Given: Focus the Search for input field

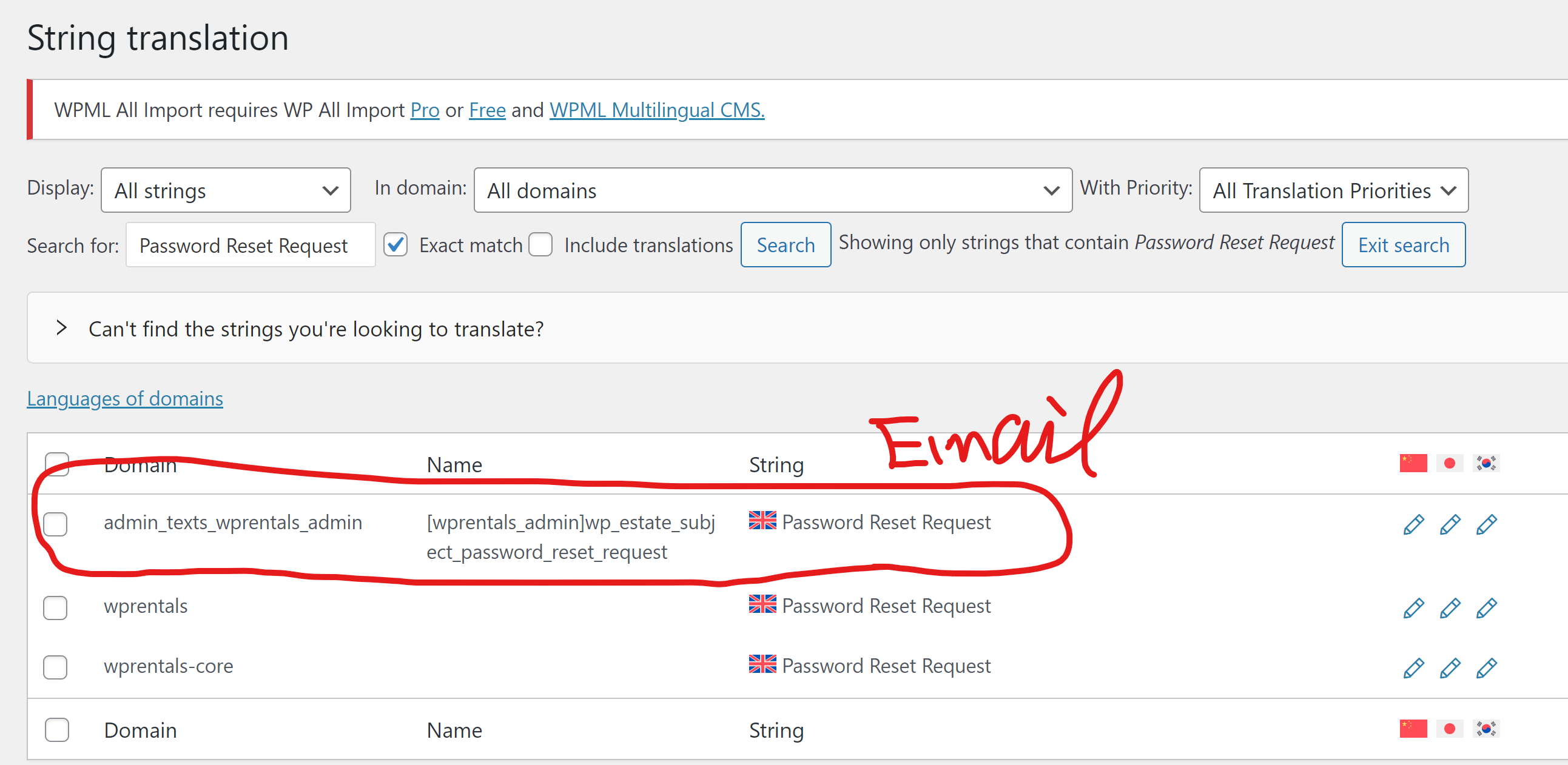Looking at the screenshot, I should click(x=250, y=244).
